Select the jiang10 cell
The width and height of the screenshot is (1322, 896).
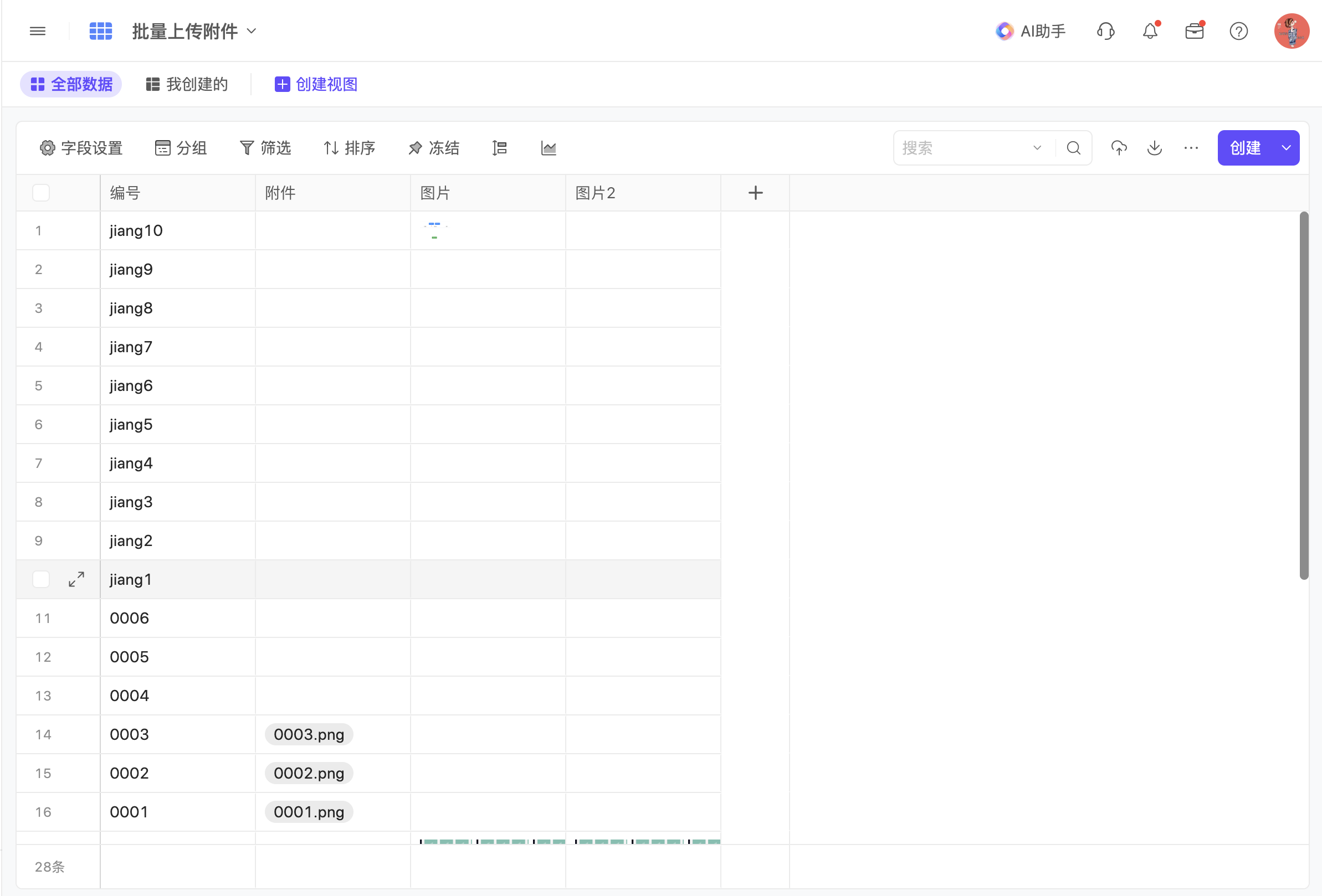coord(178,231)
